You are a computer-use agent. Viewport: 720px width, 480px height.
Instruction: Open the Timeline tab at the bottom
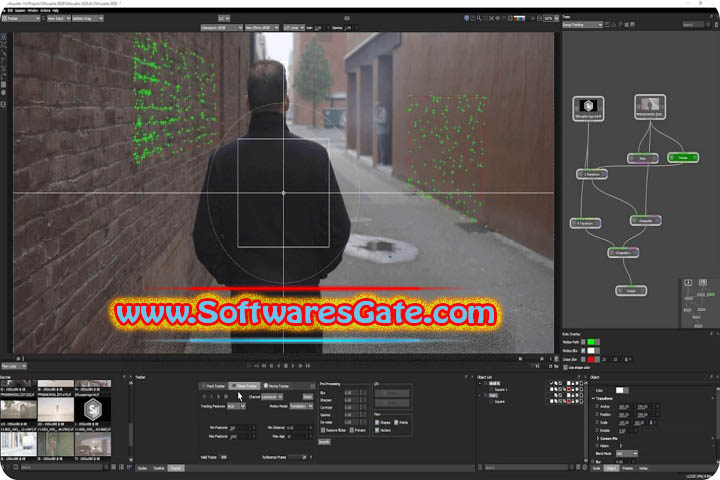159,468
